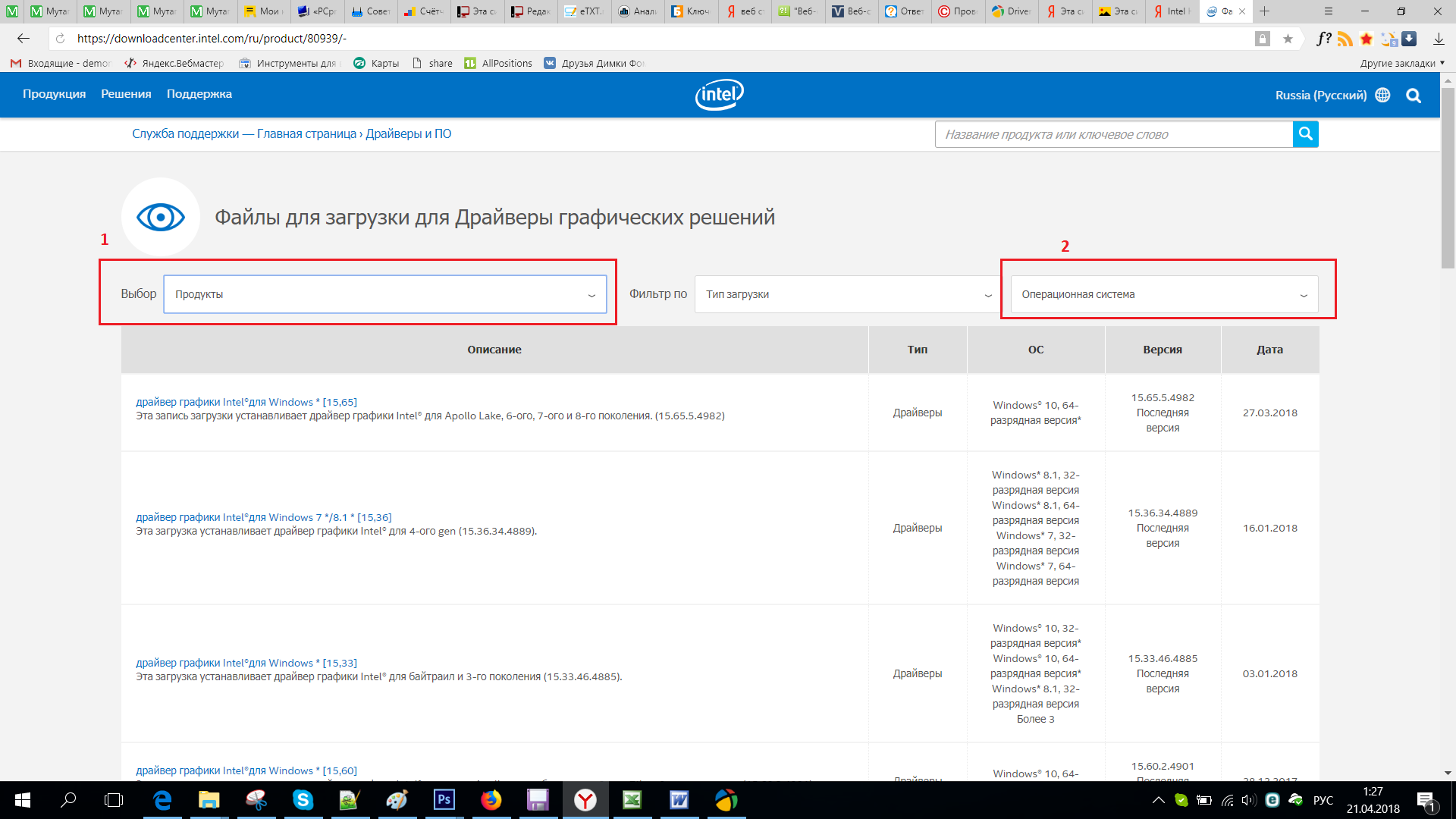Click the address bar URL

coord(212,39)
